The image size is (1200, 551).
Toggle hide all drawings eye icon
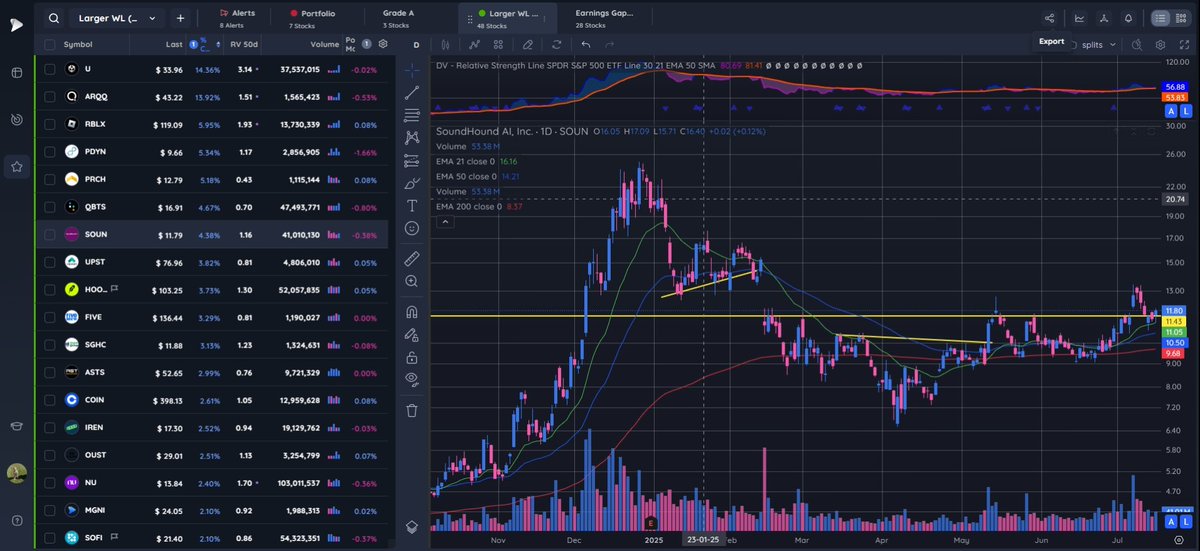(412, 379)
